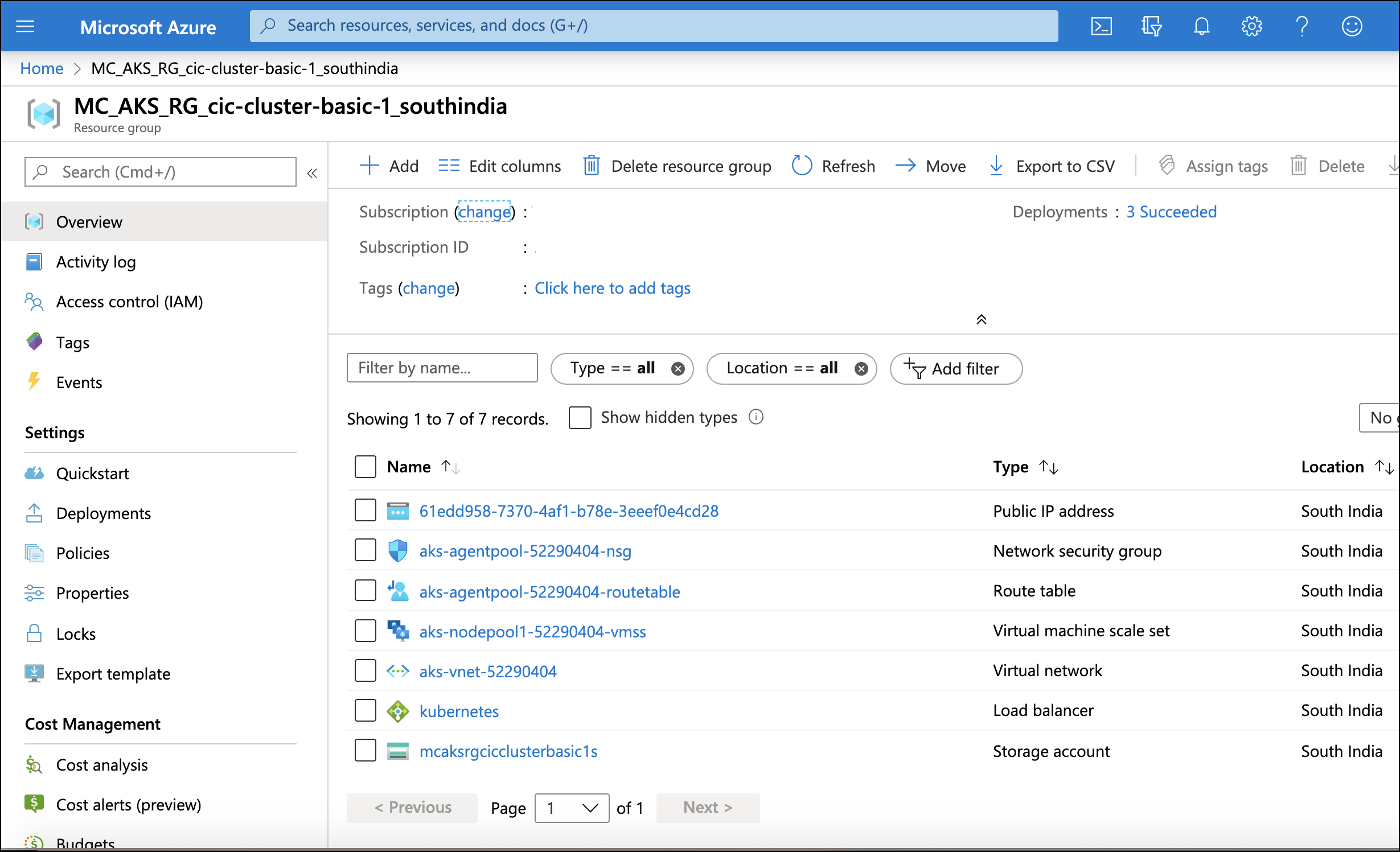Remove the Type == all filter
The height and width of the screenshot is (852, 1400).
pos(678,369)
